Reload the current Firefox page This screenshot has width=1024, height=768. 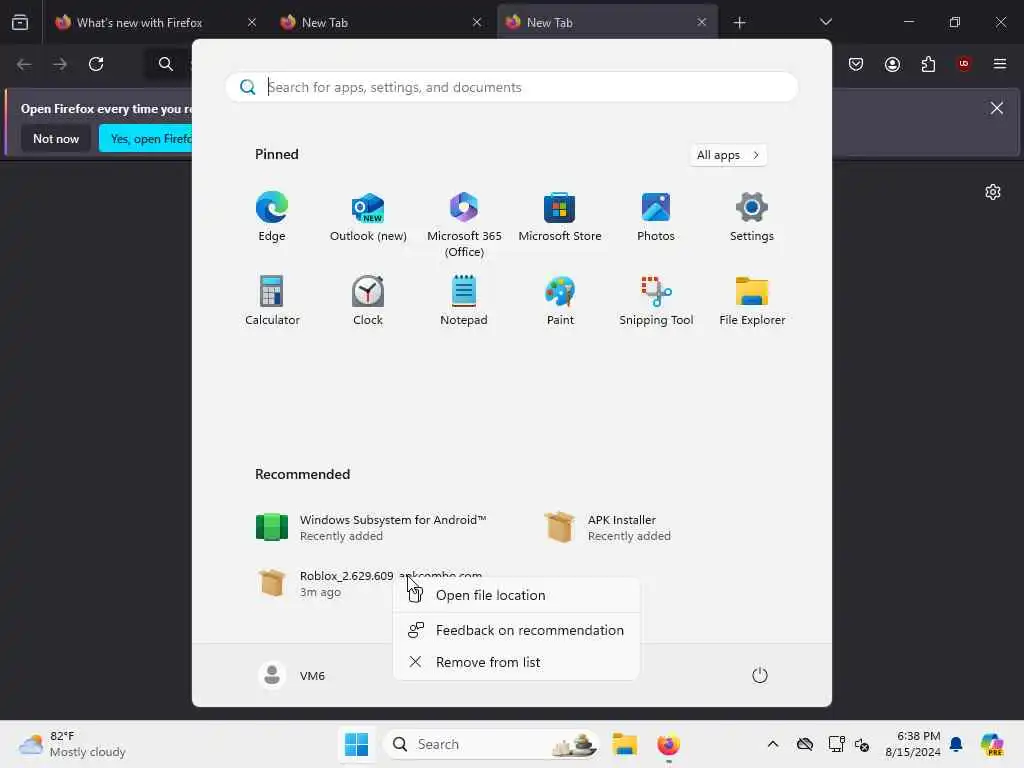pyautogui.click(x=96, y=64)
